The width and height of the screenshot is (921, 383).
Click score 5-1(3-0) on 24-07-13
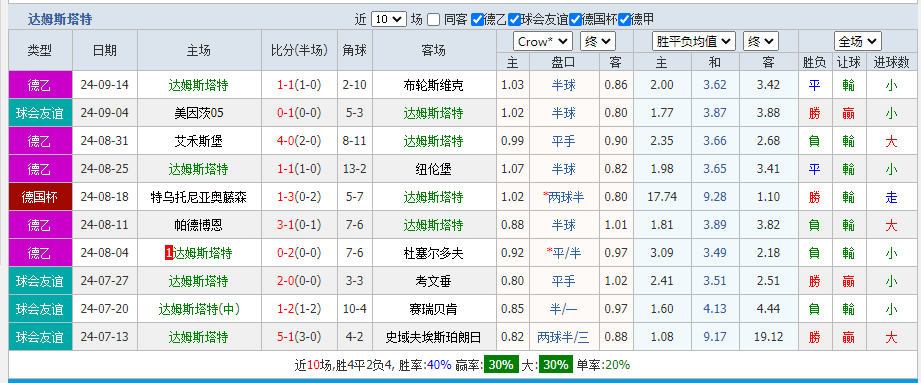[300, 337]
